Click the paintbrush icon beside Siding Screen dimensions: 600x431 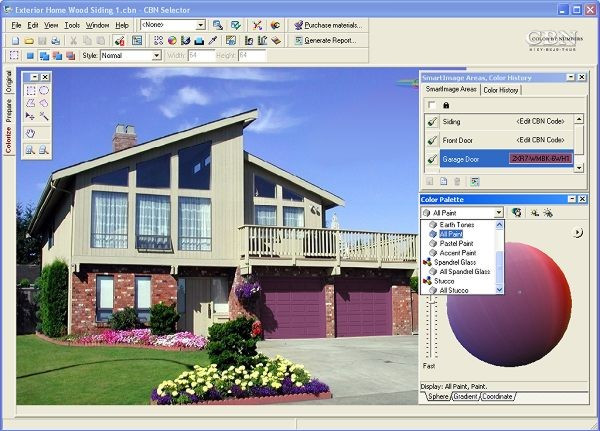(432, 122)
